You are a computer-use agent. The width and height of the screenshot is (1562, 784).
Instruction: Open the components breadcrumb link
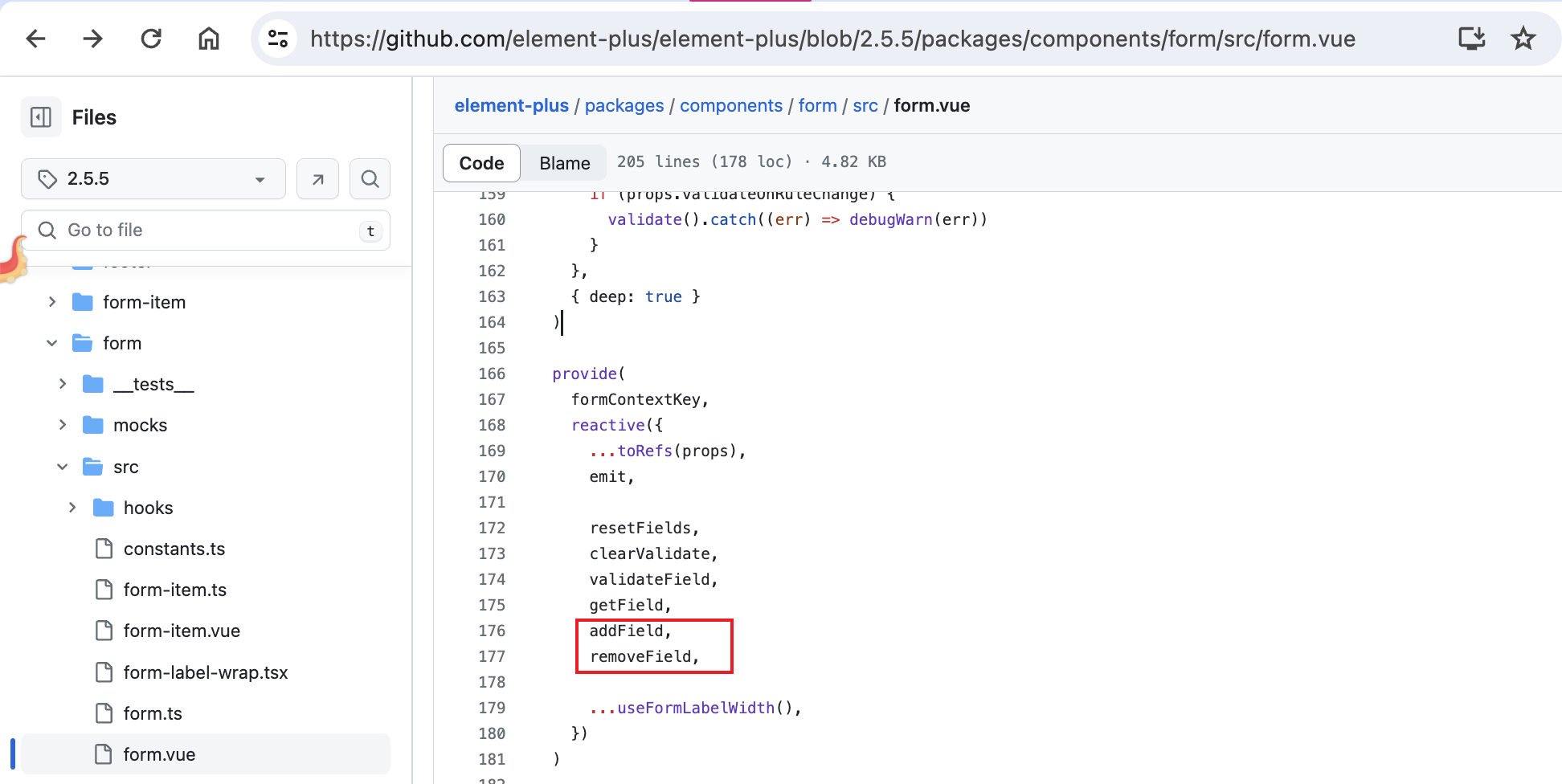coord(730,105)
